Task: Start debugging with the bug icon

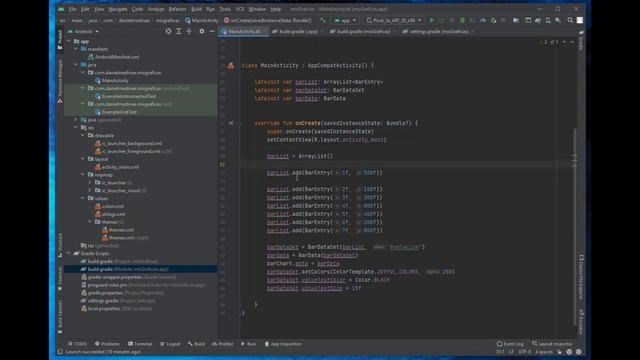Action: [462, 20]
